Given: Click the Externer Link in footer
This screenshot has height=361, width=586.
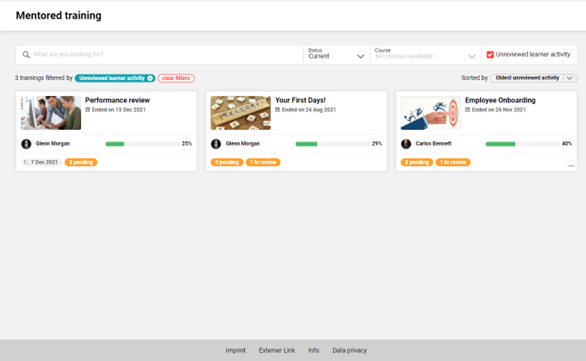Looking at the screenshot, I should coord(277,351).
